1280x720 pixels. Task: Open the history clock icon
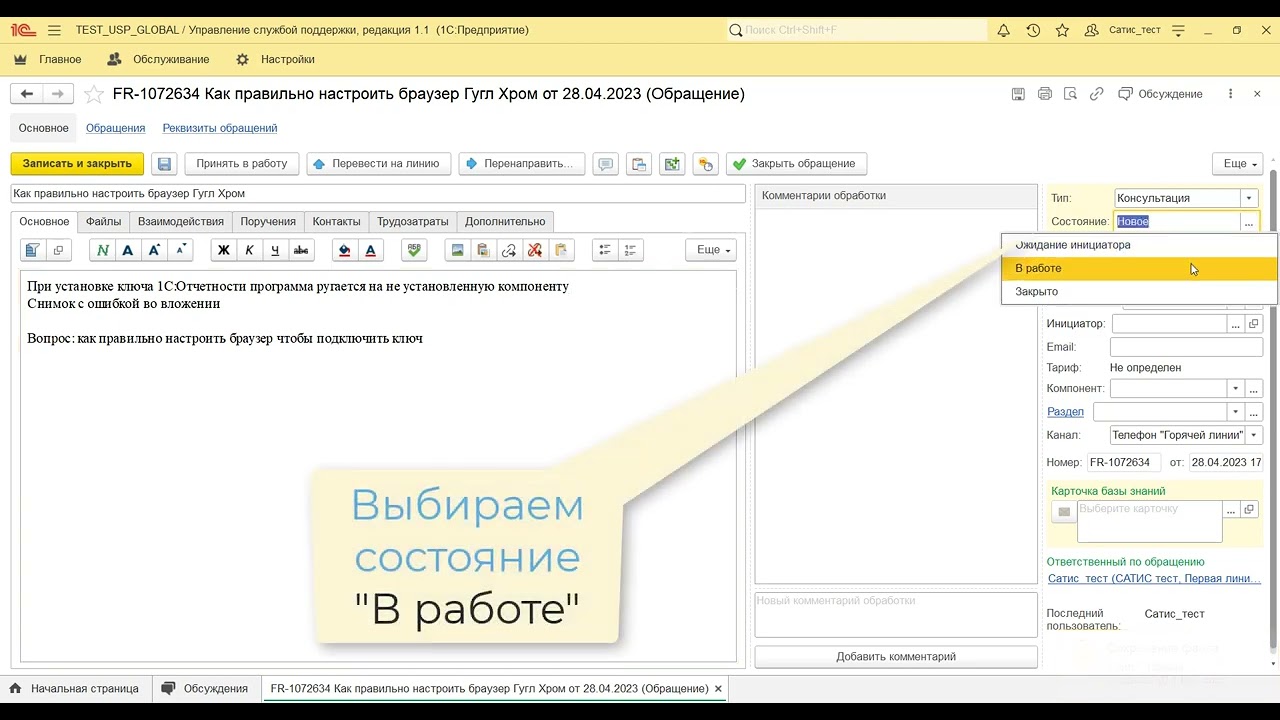[1033, 30]
